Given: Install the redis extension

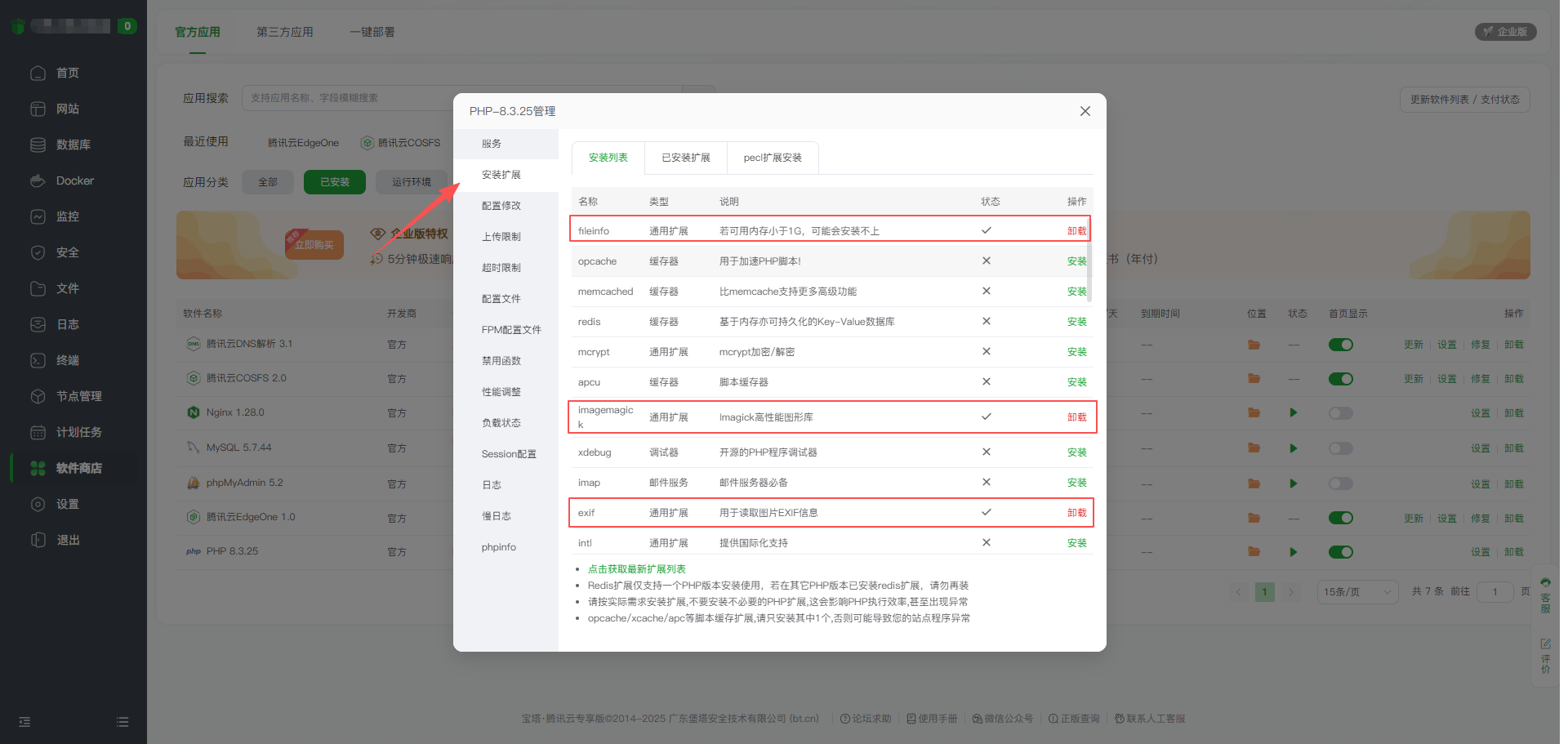Looking at the screenshot, I should [x=1076, y=322].
